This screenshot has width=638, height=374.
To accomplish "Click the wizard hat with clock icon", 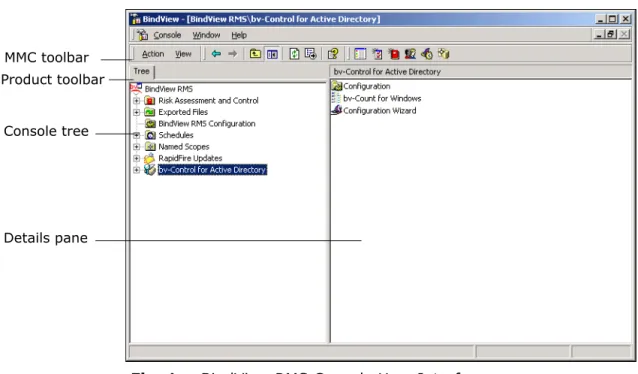I will [427, 54].
